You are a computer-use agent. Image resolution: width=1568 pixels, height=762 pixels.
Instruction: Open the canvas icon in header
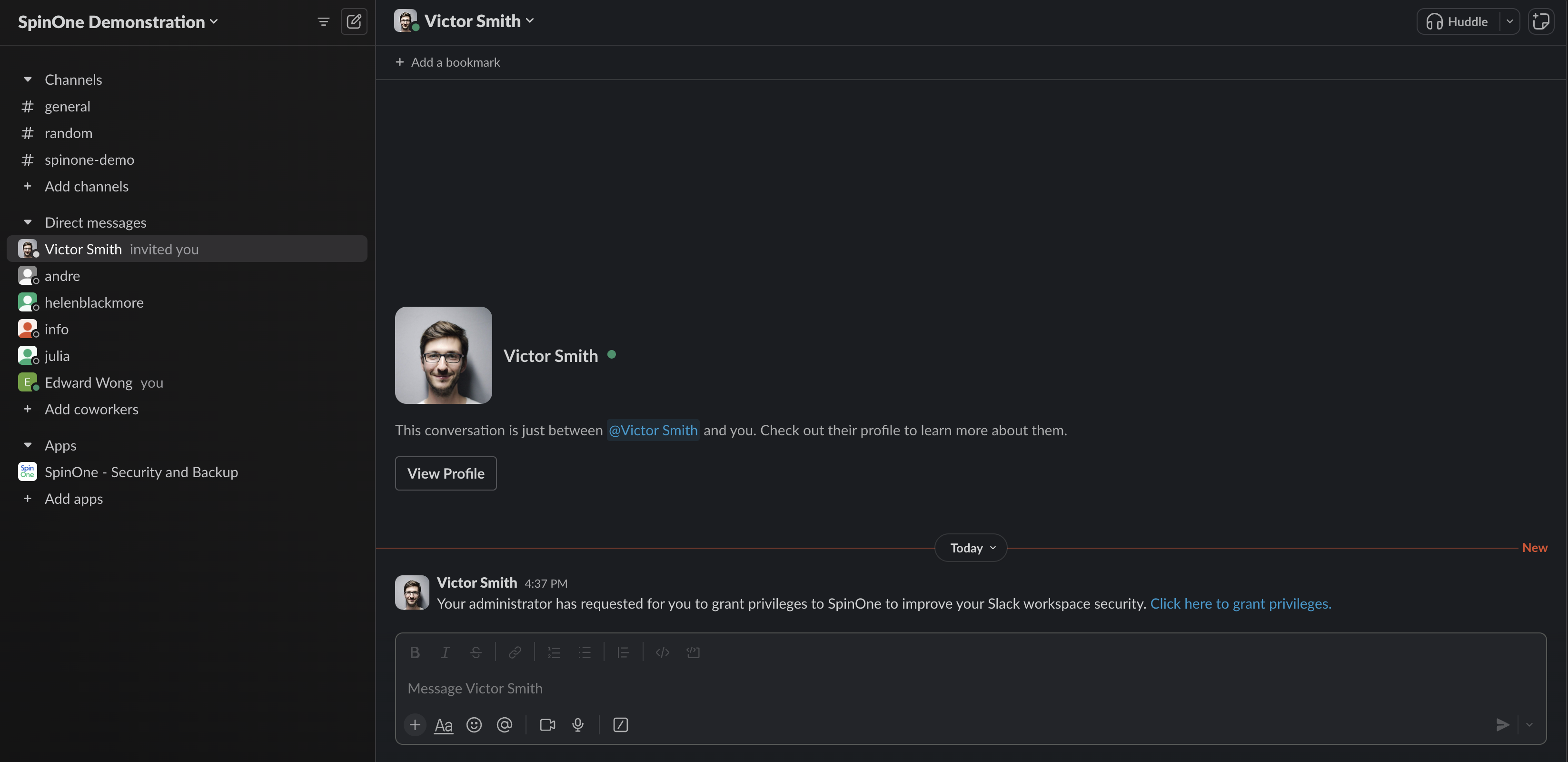coord(1540,22)
